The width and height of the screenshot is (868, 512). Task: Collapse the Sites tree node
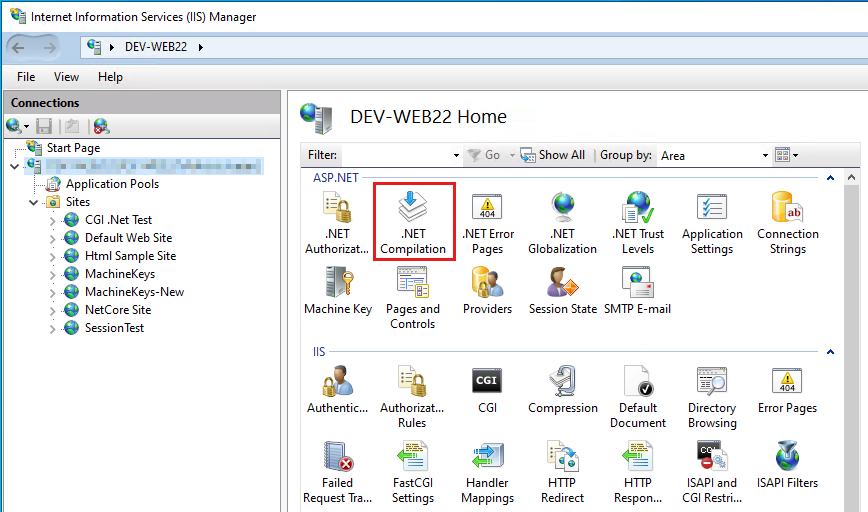point(34,202)
